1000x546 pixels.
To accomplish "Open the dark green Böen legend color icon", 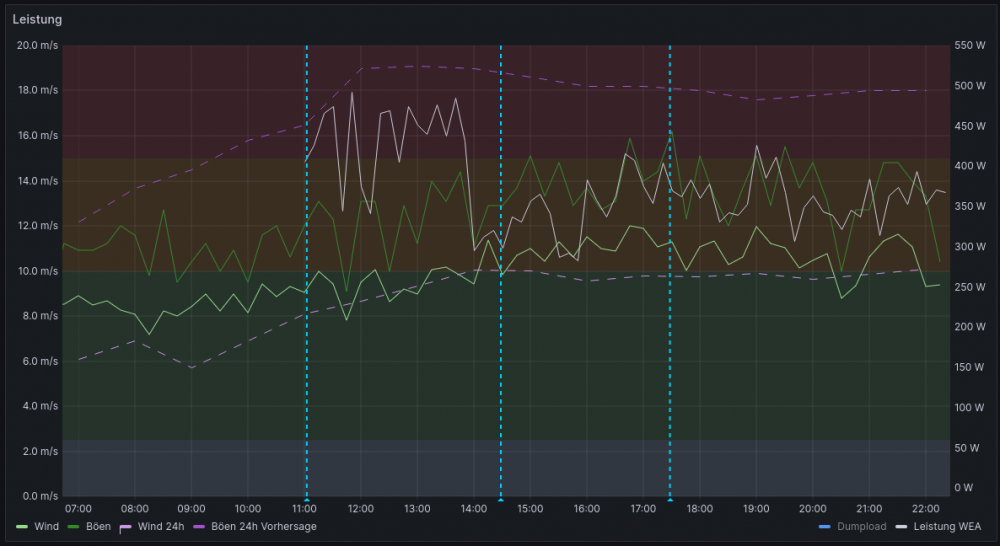I will click(74, 526).
